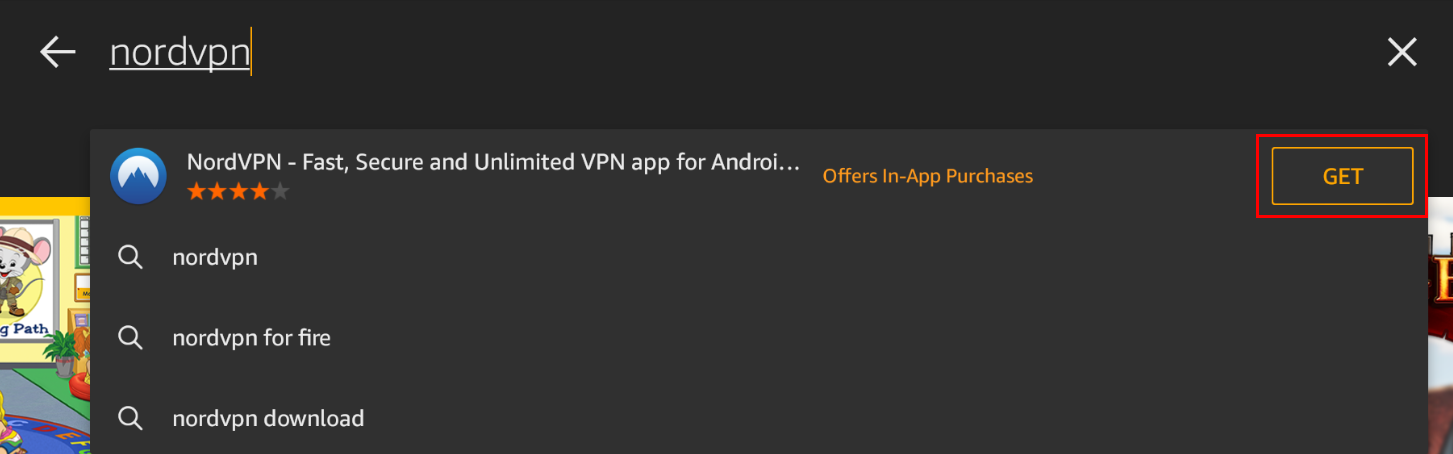Open the partially hidden game banner at right edge

coord(1440,265)
